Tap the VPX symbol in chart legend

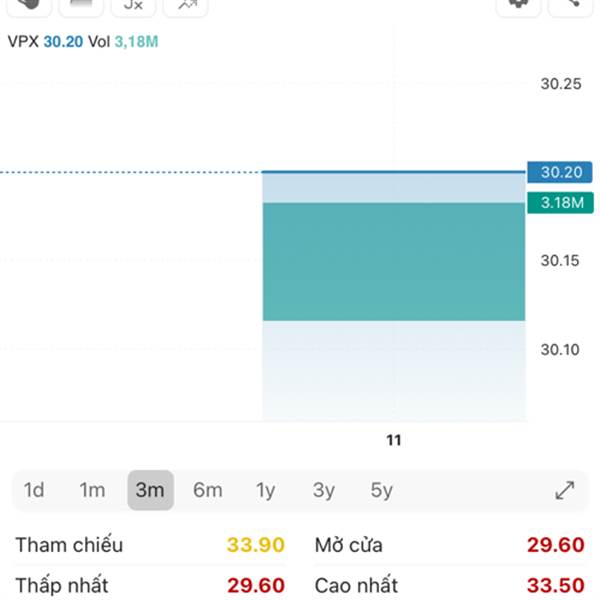coord(22,42)
